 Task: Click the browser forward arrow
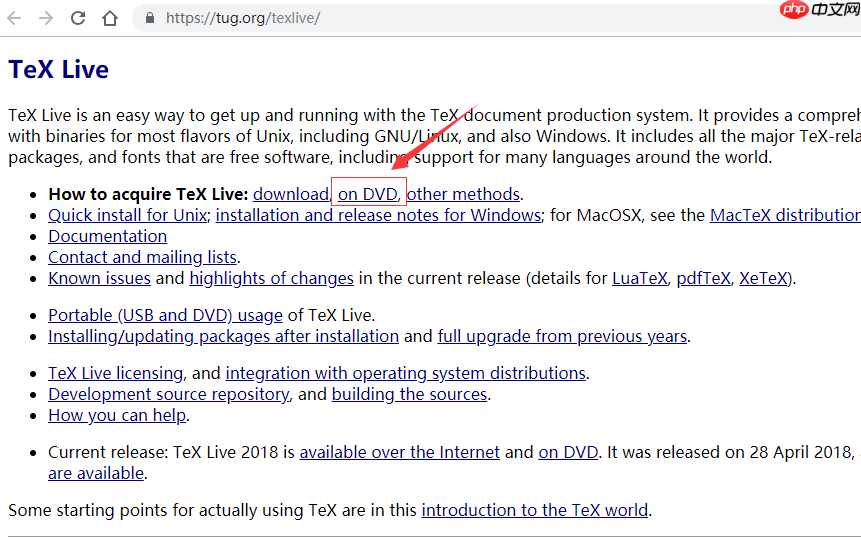pyautogui.click(x=46, y=18)
